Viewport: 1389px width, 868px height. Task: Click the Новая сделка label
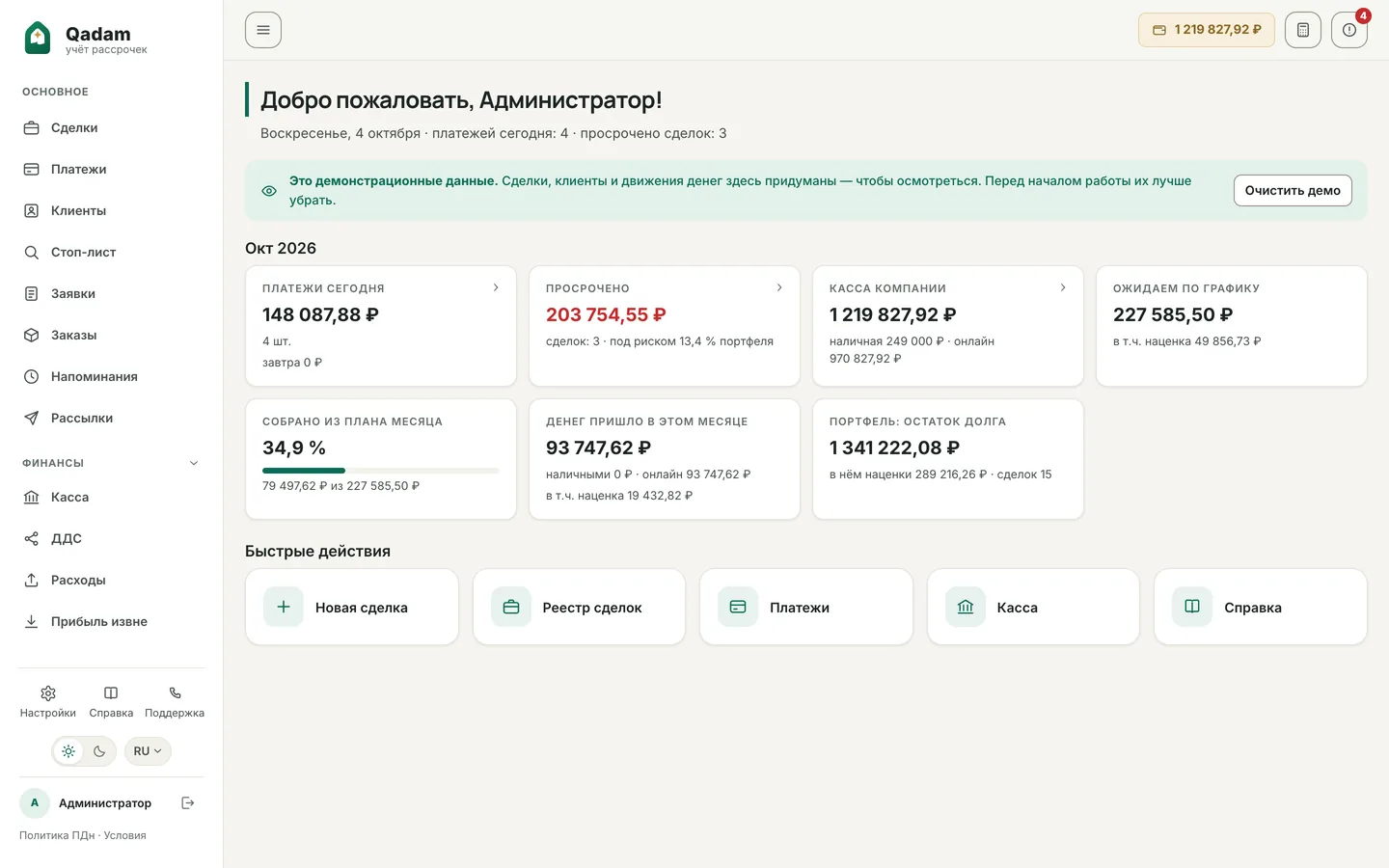[362, 609]
